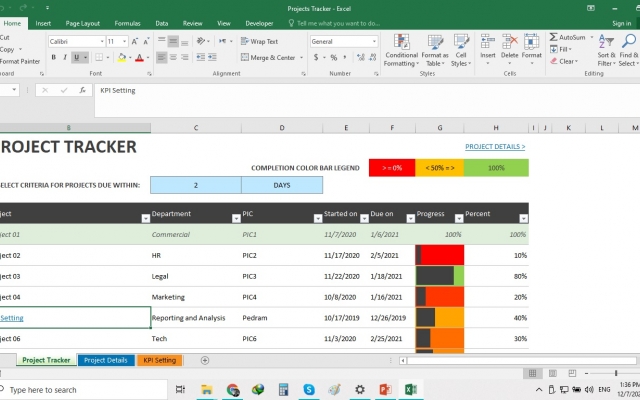Click the formula bar showing KPI Setting
The image size is (640, 400).
click(366, 100)
